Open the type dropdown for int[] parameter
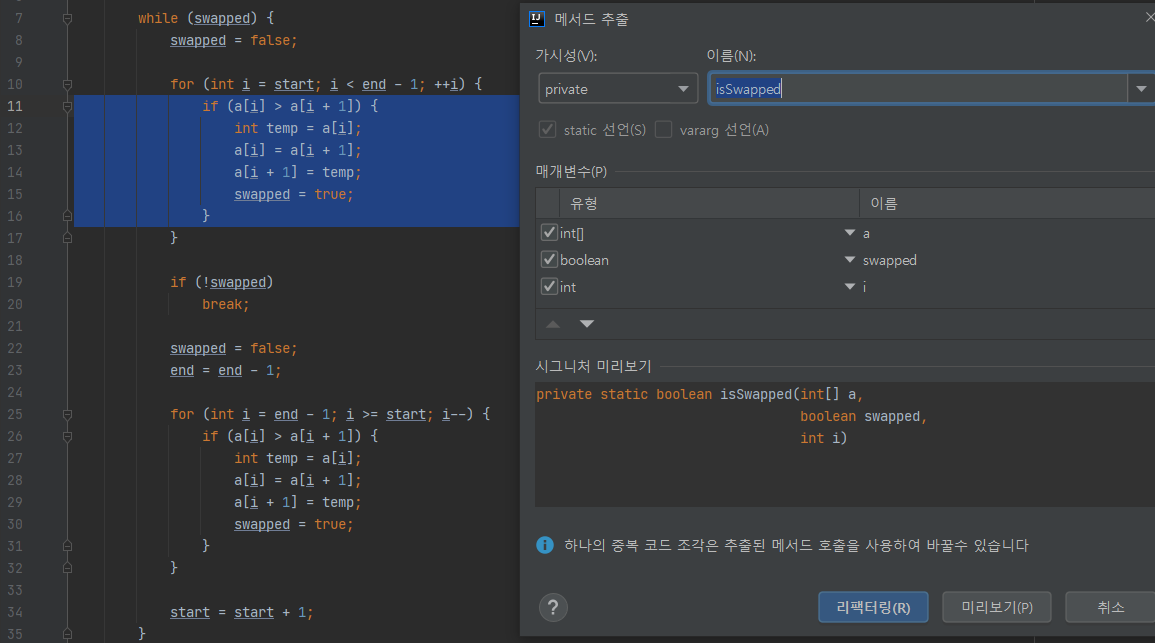The width and height of the screenshot is (1155, 643). point(849,233)
